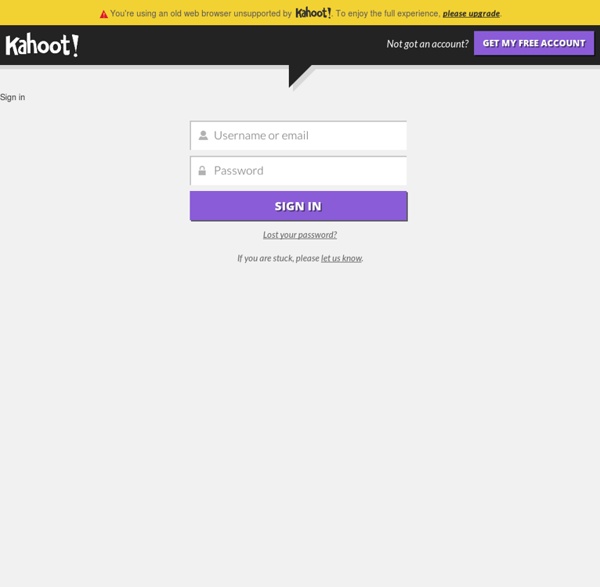This screenshot has height=587, width=600.
Task: Click the red warning triangle icon
Action: tap(103, 14)
